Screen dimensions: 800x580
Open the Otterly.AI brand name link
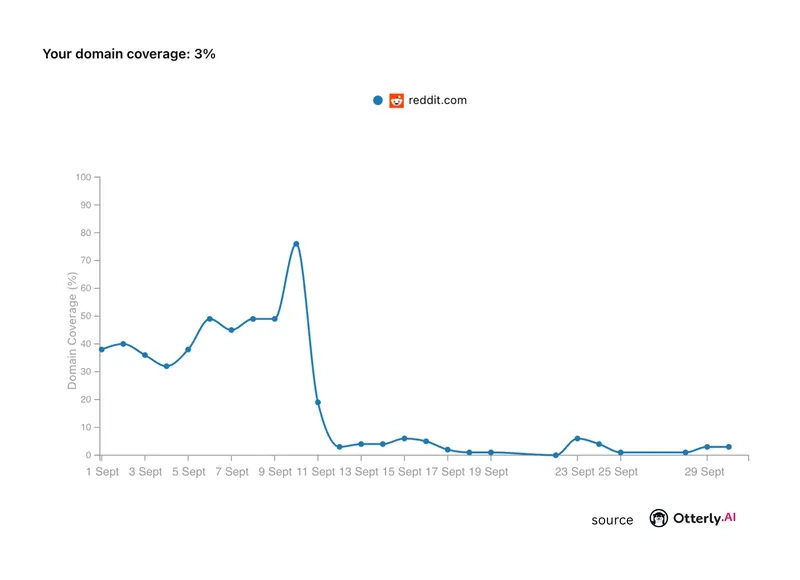(x=704, y=518)
